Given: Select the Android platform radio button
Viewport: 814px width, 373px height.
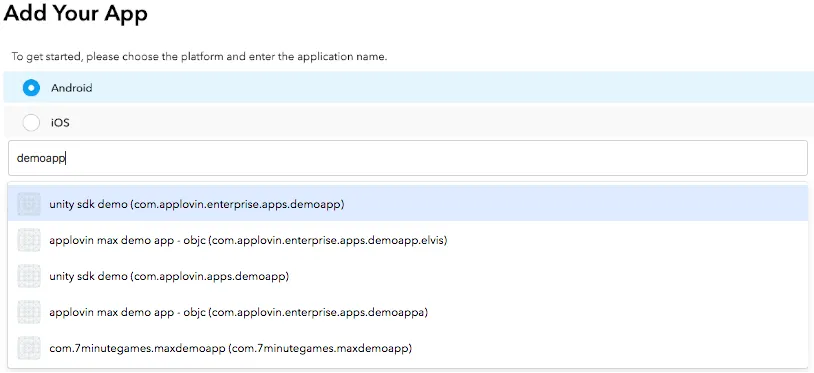Looking at the screenshot, I should (x=31, y=88).
